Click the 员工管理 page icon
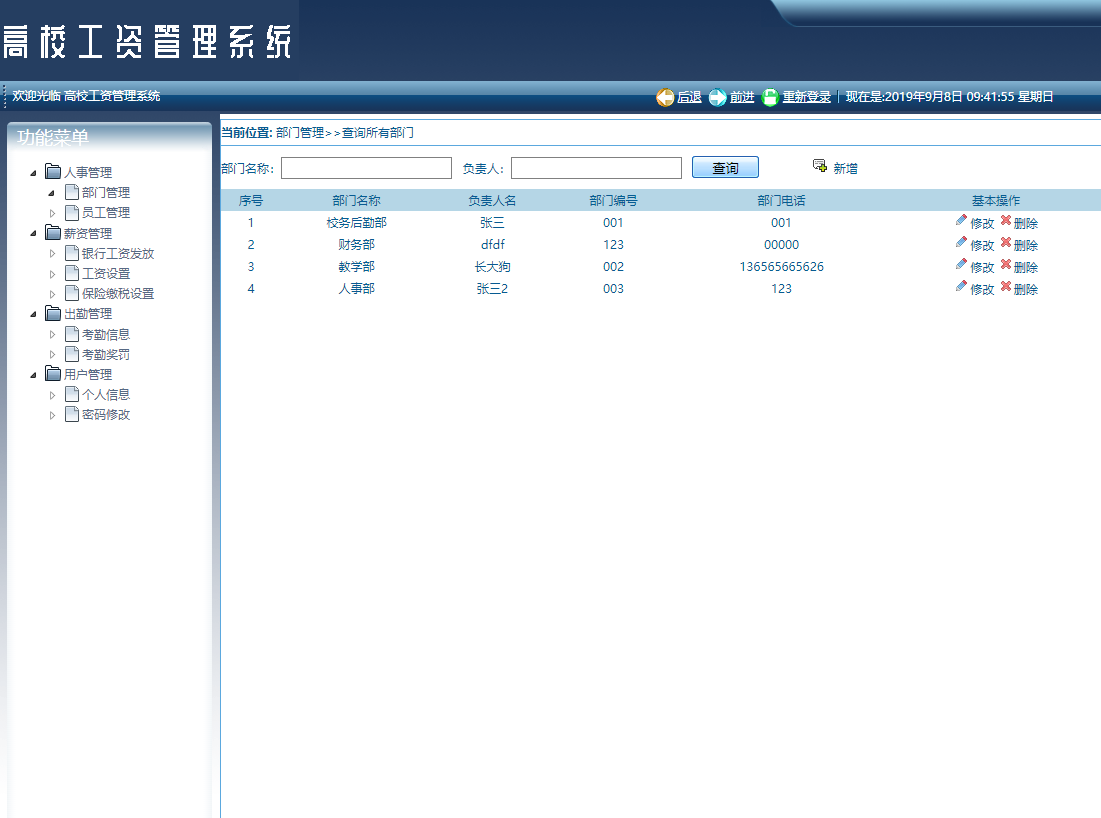The width and height of the screenshot is (1101, 818). click(x=72, y=212)
